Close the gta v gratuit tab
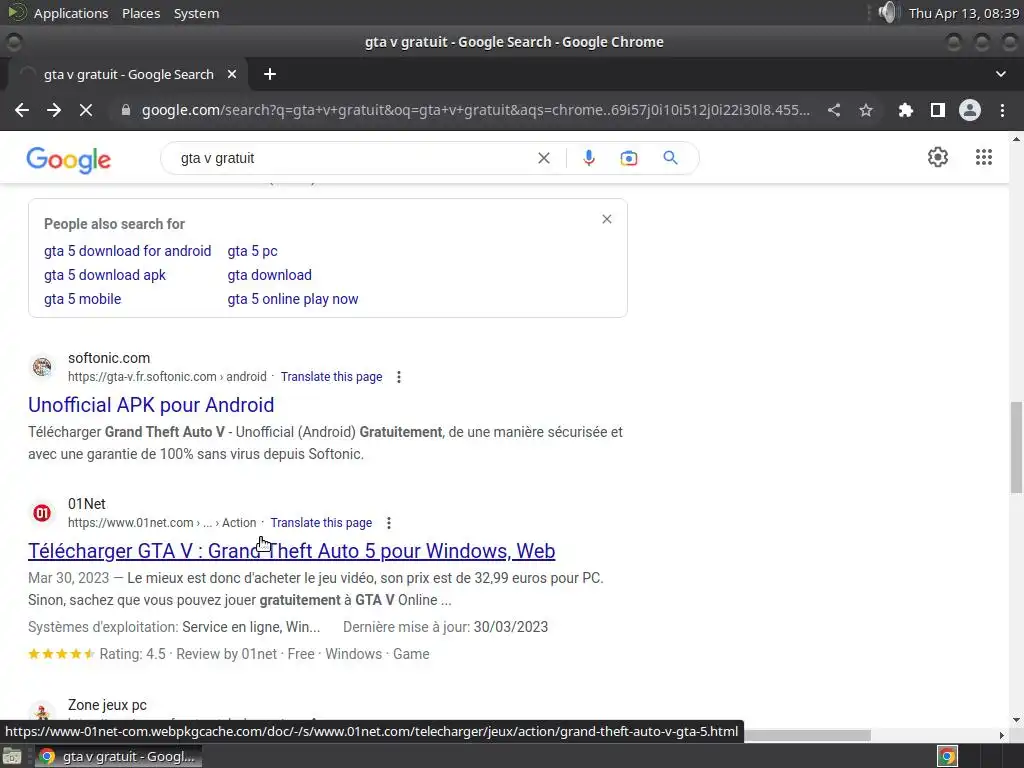Viewport: 1024px width, 768px height. [231, 74]
